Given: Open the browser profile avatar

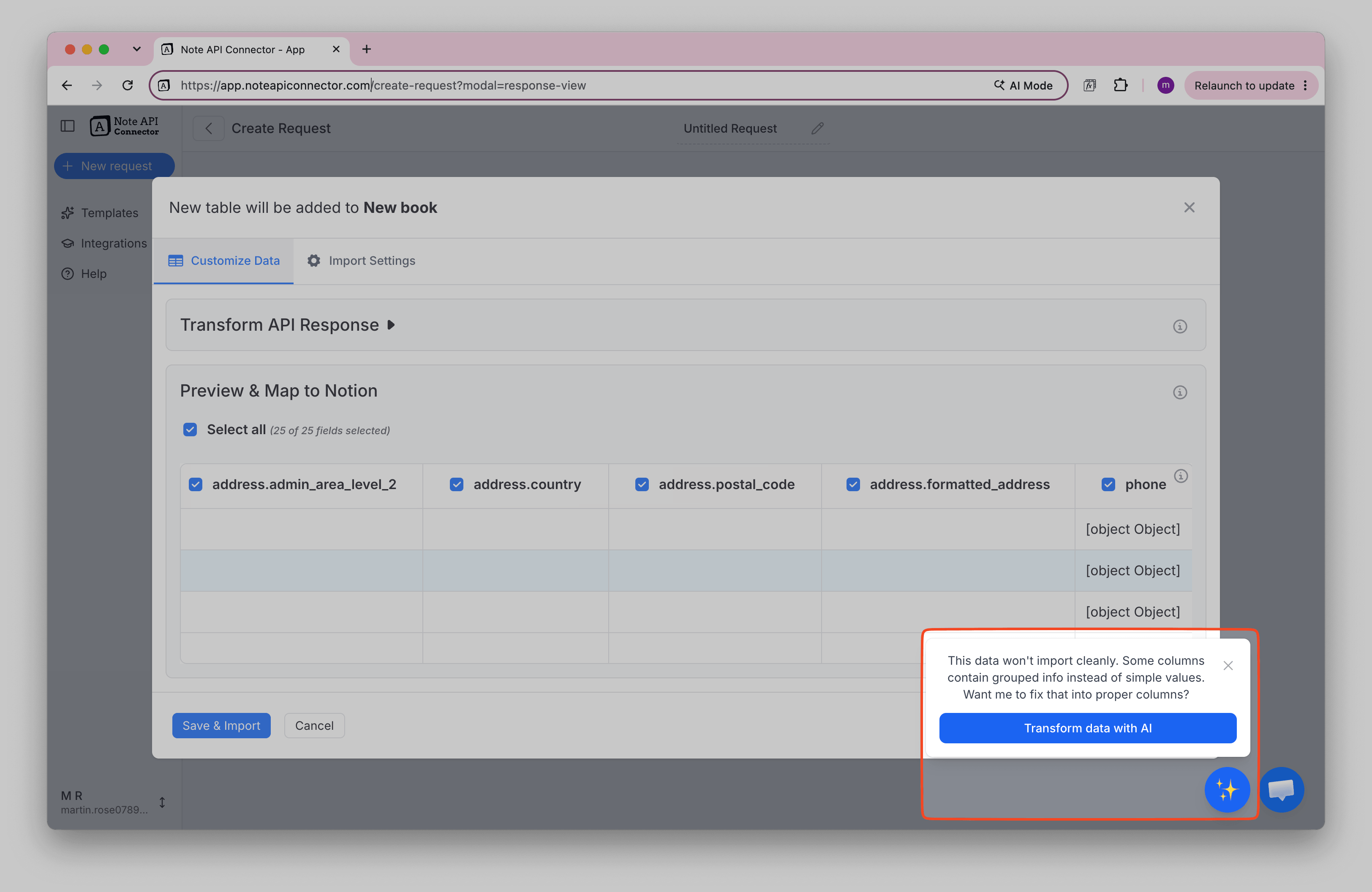Looking at the screenshot, I should pyautogui.click(x=1165, y=85).
